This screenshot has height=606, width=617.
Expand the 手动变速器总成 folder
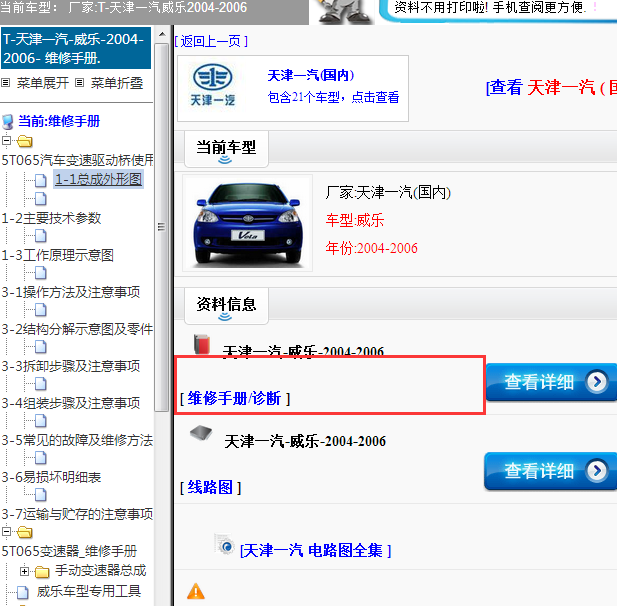24,571
